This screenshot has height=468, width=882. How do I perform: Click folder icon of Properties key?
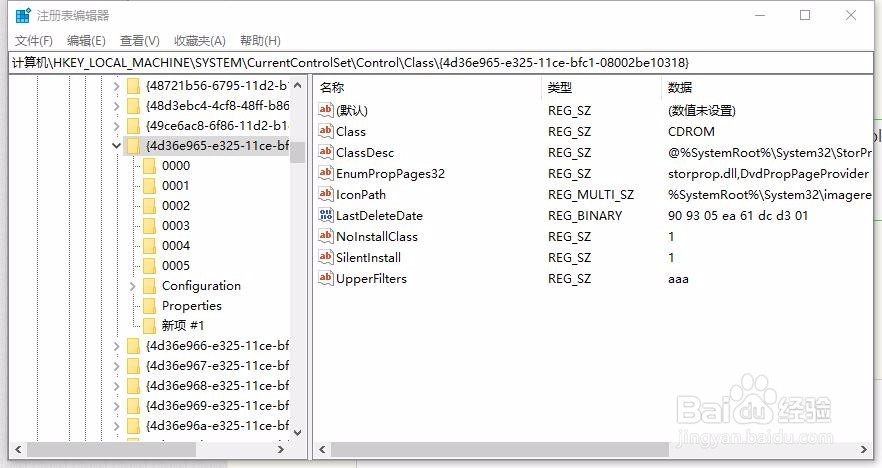pos(150,305)
